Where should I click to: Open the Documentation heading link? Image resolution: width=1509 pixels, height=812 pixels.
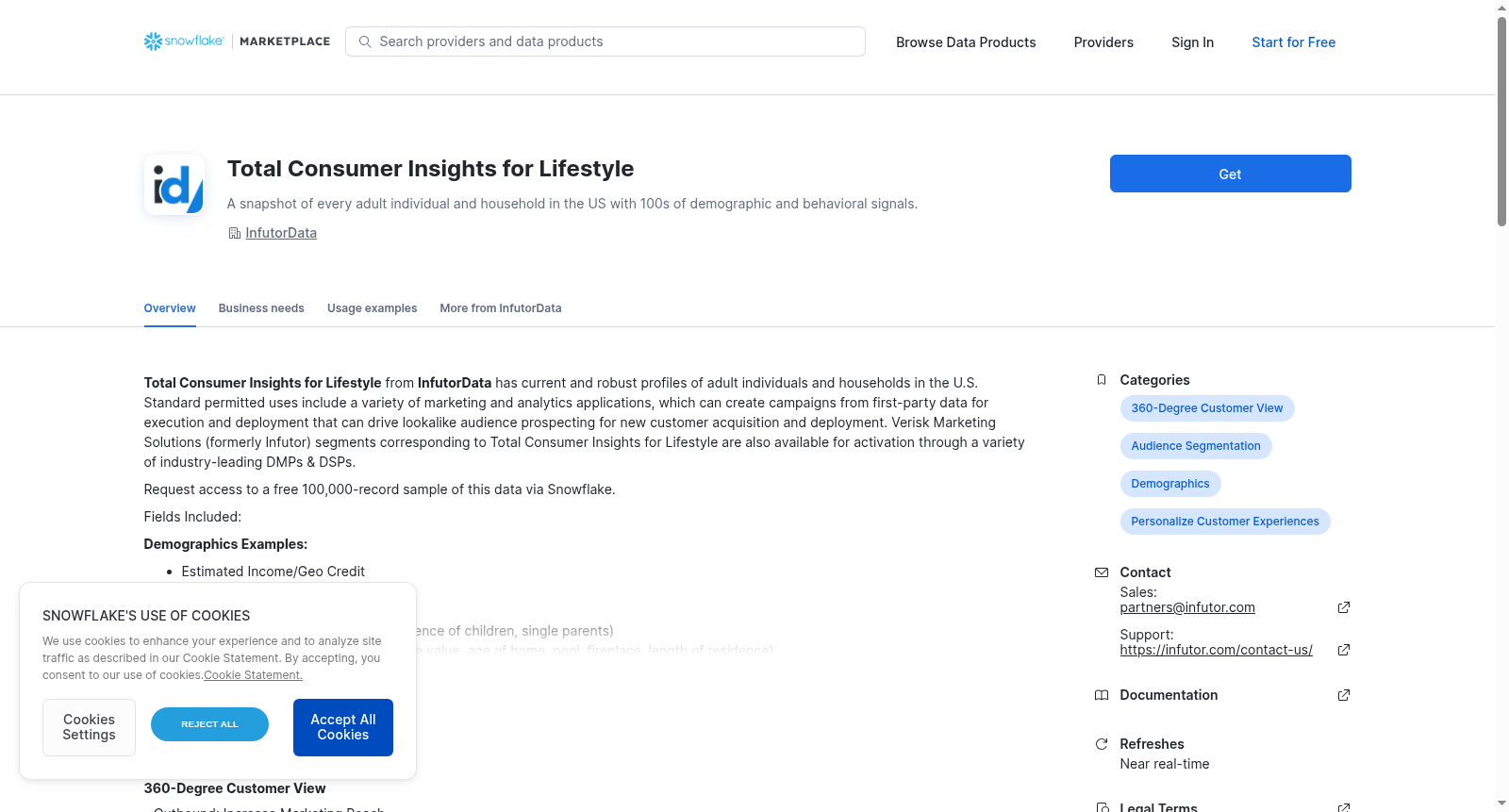pos(1169,695)
